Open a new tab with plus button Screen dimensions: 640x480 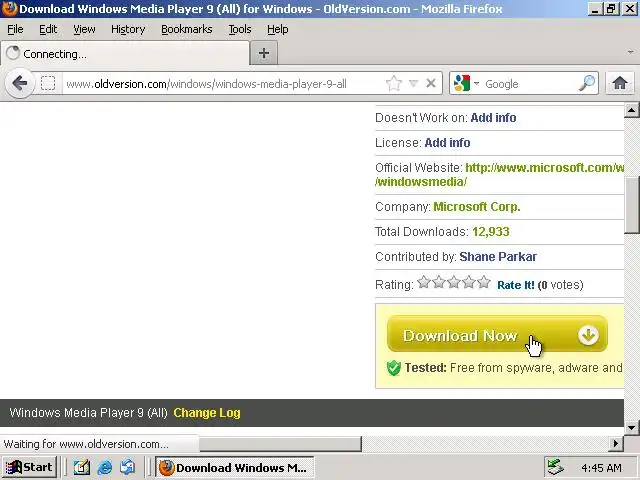click(264, 53)
